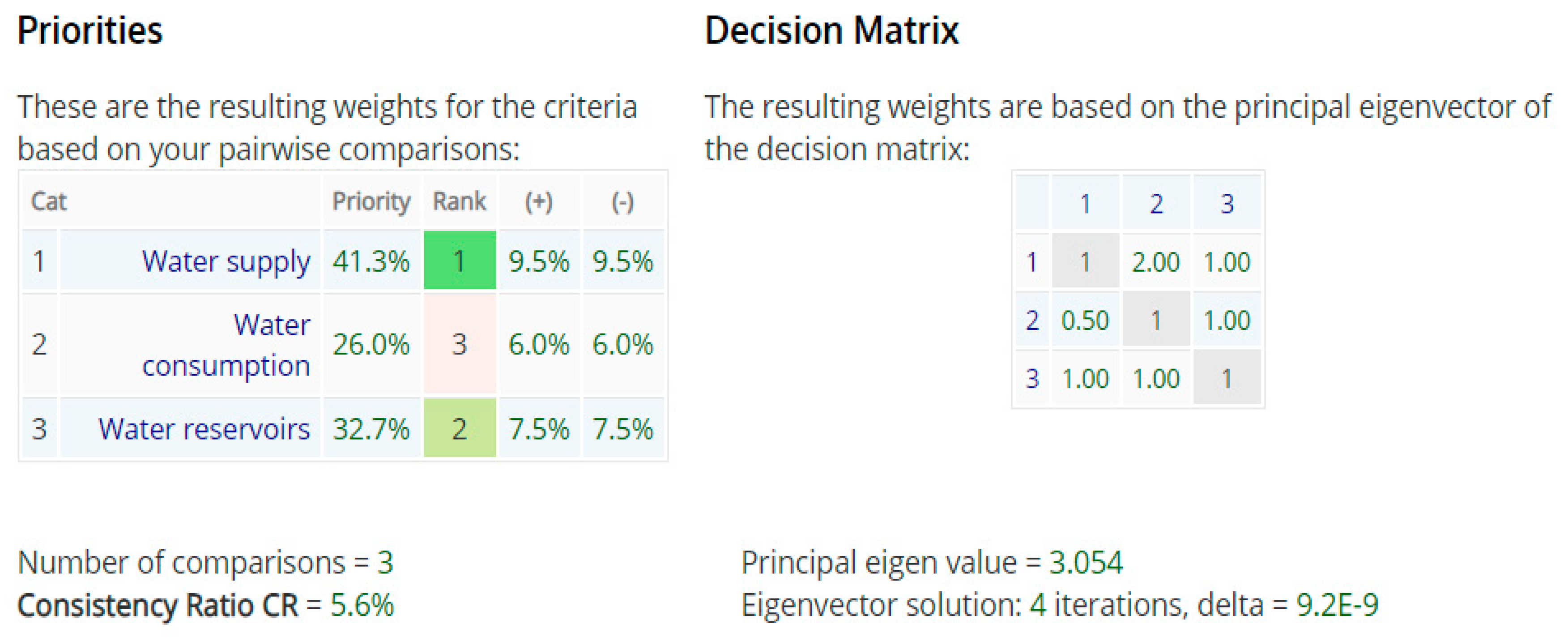The image size is (1568, 641).
Task: Select the Water supply criterion name
Action: [226, 261]
